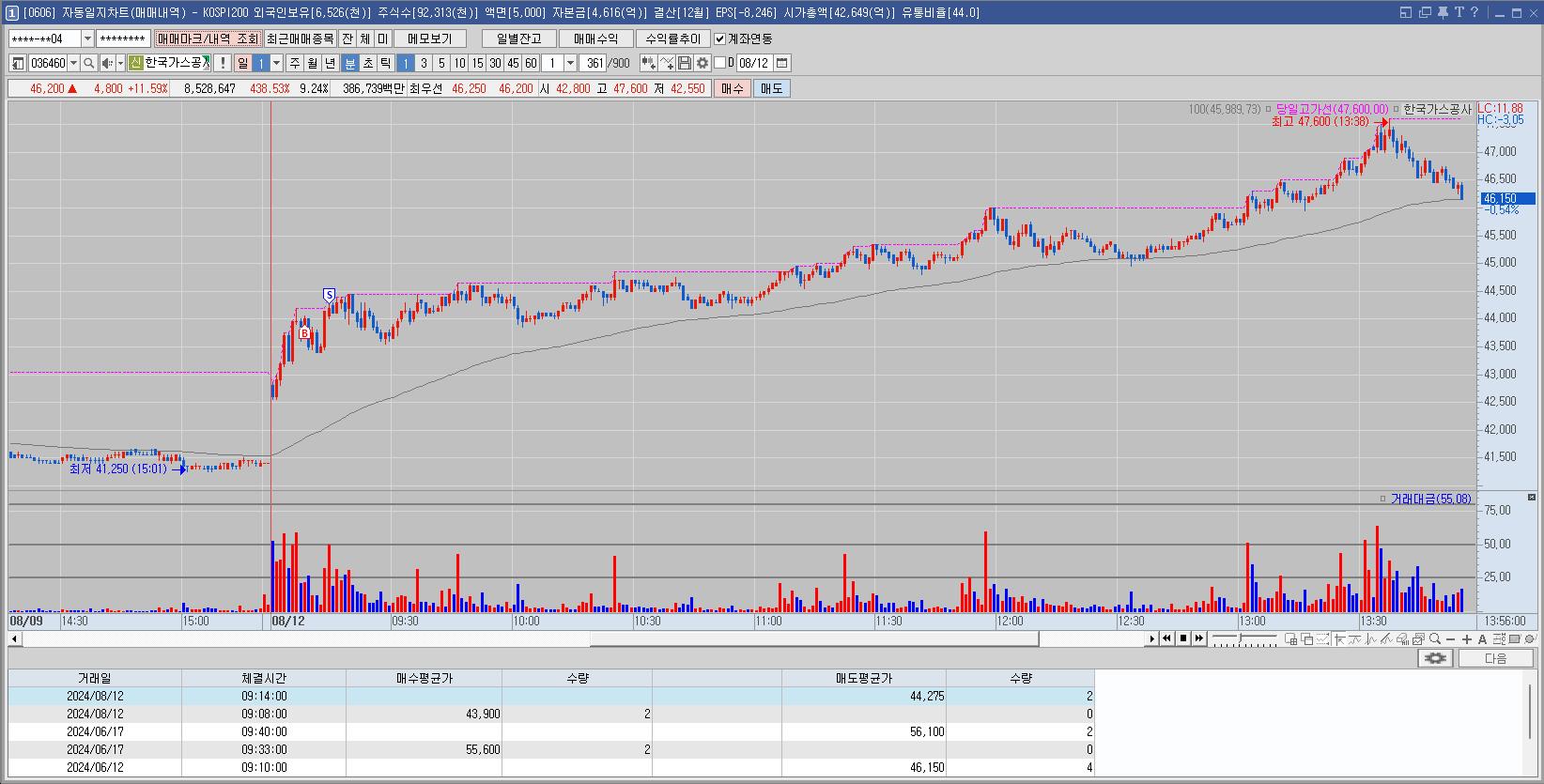Screen dimensions: 1544x784
Task: Click the question mark help icon
Action: [1475, 12]
